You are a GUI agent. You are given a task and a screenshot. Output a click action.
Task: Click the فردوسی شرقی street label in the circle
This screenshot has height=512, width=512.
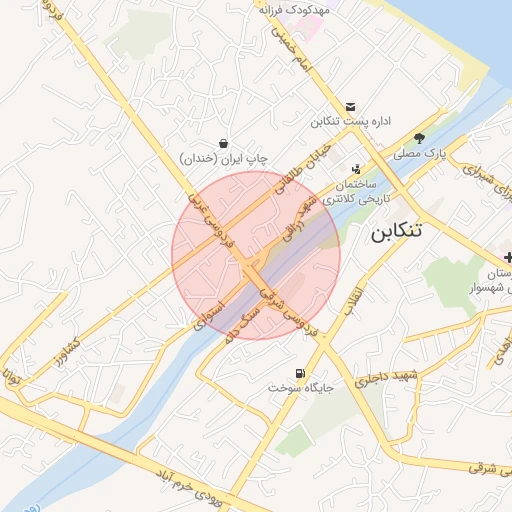pyautogui.click(x=289, y=312)
